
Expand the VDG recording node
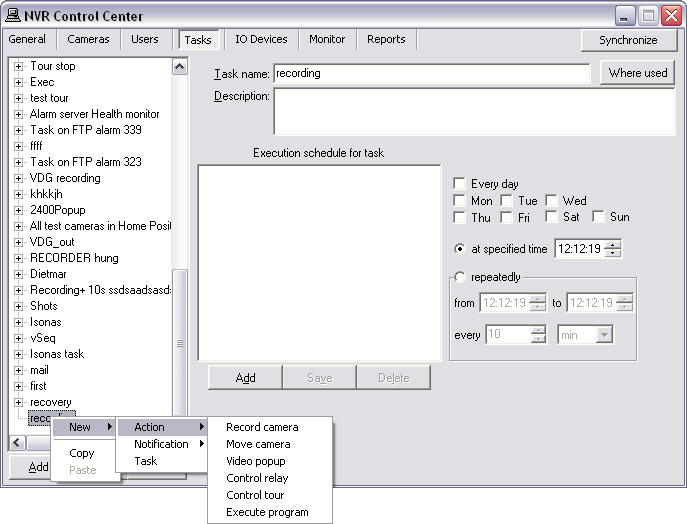18,178
